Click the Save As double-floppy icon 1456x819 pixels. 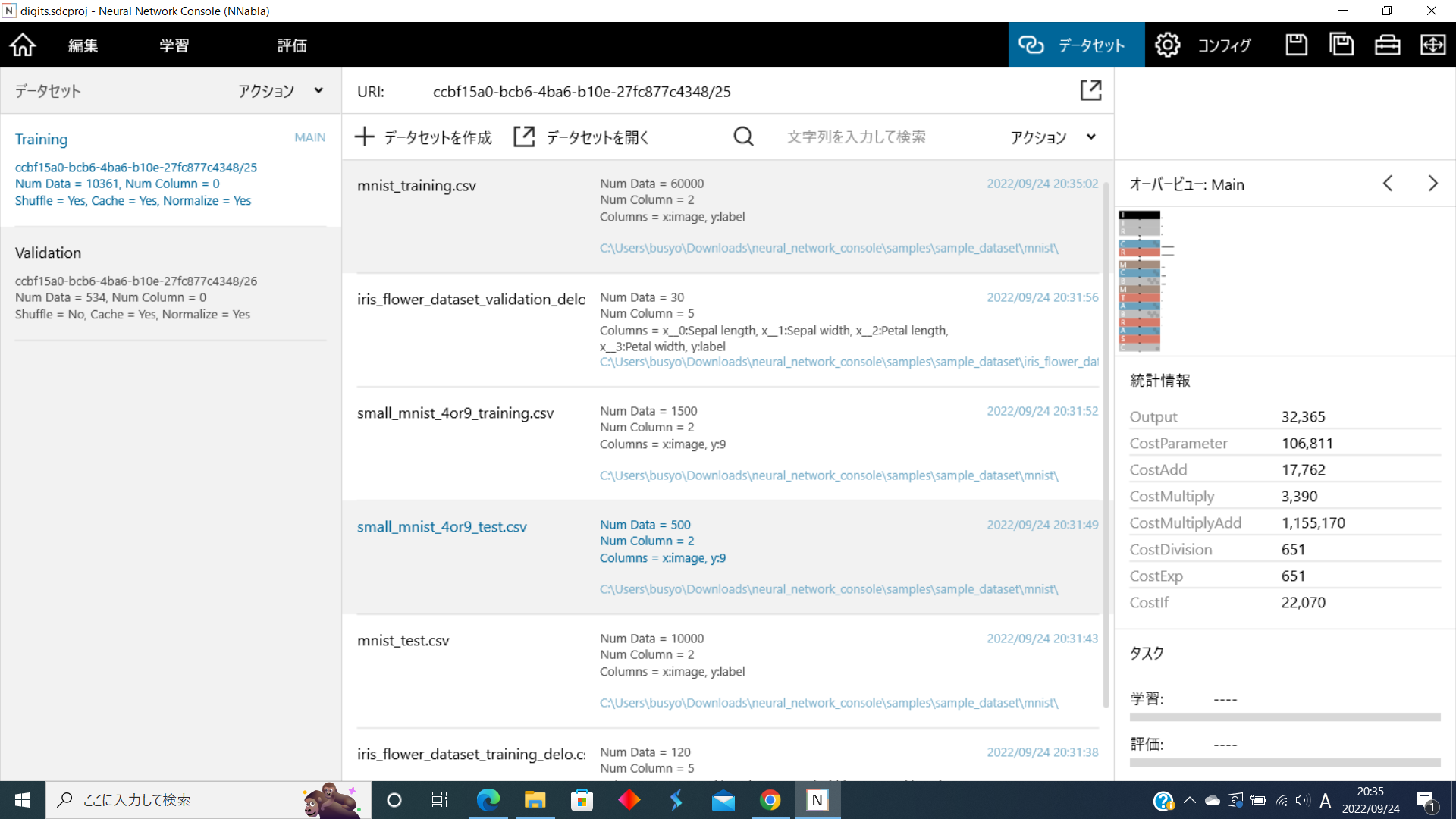click(1341, 45)
